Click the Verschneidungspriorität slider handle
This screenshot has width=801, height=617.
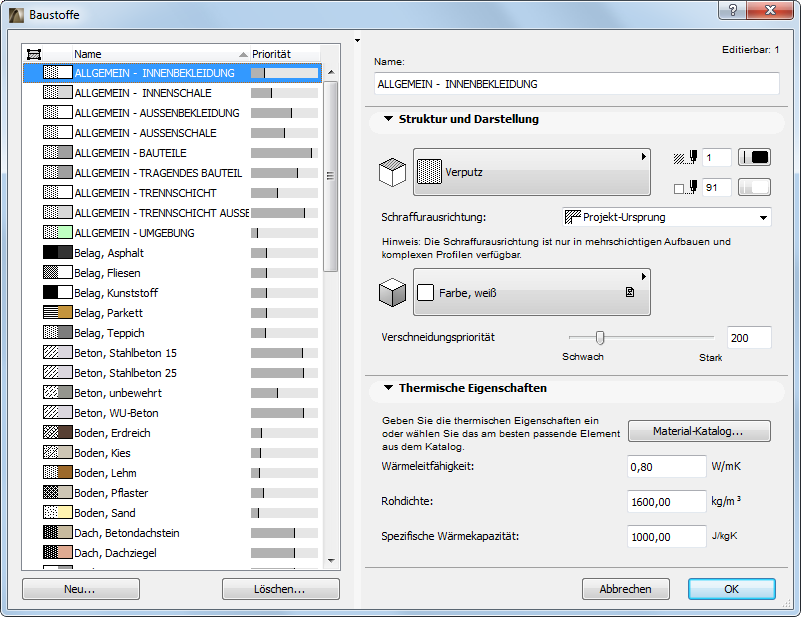coord(600,337)
